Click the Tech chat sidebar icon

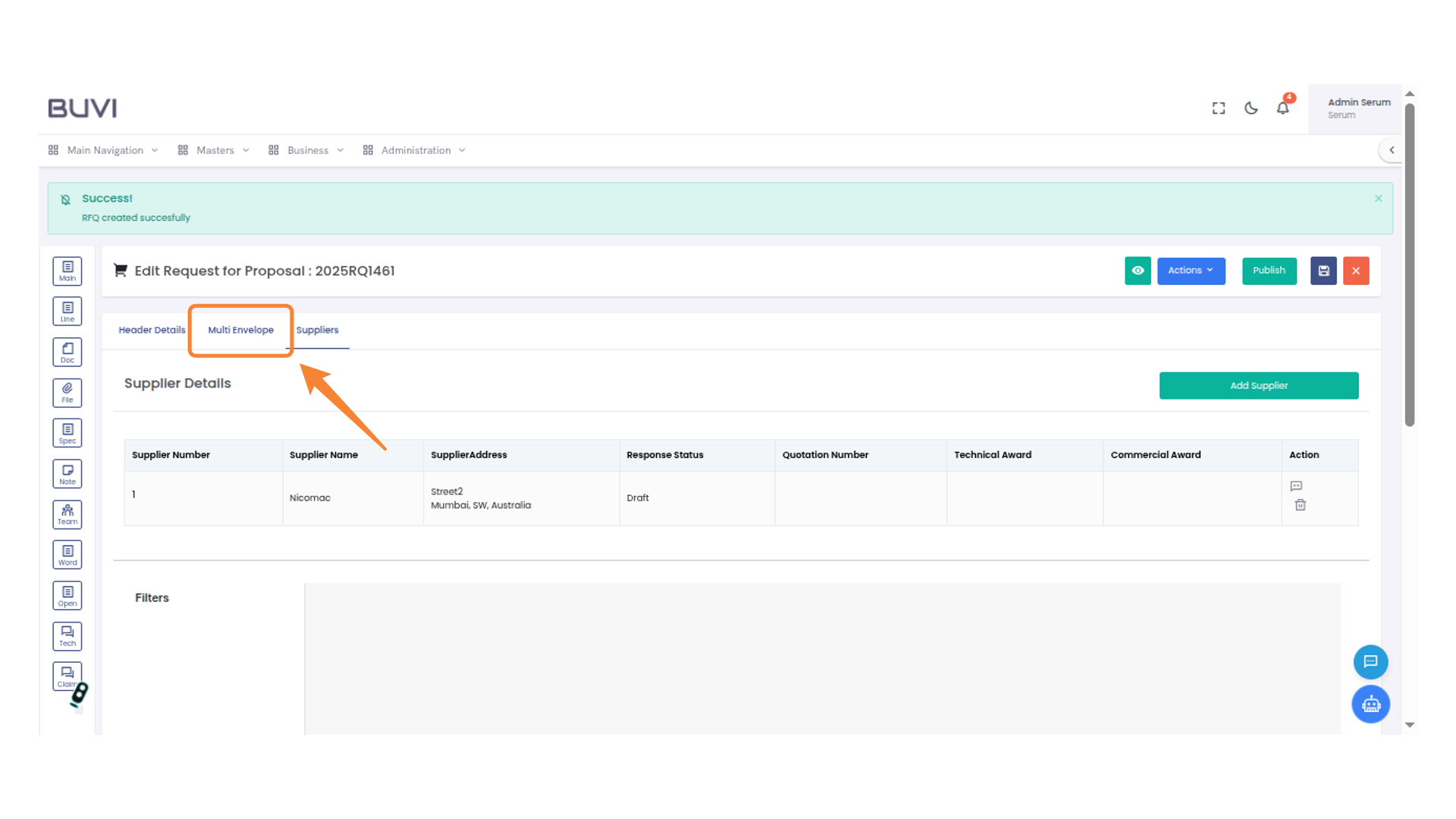point(67,636)
